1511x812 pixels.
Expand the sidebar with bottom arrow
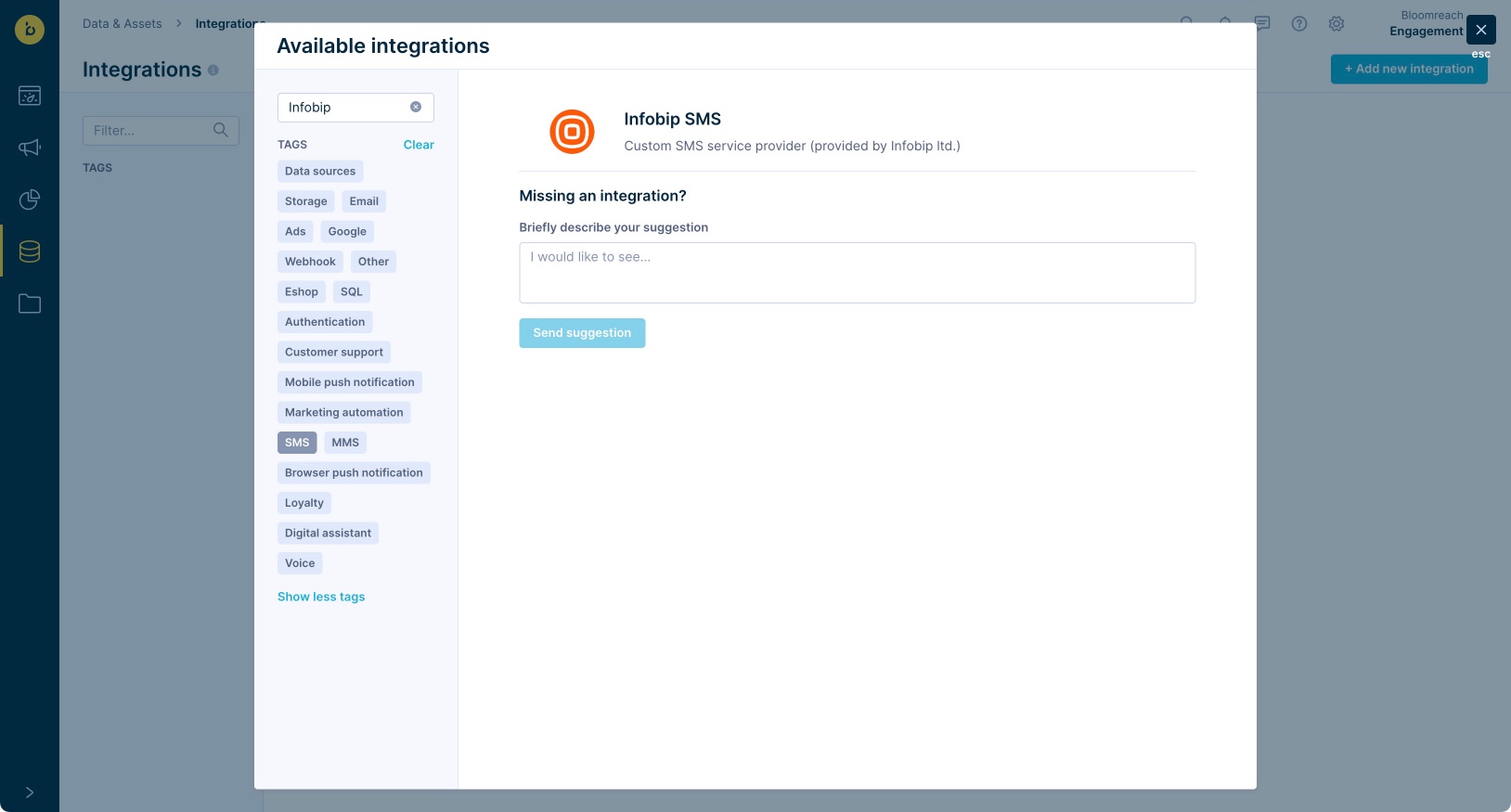(30, 793)
